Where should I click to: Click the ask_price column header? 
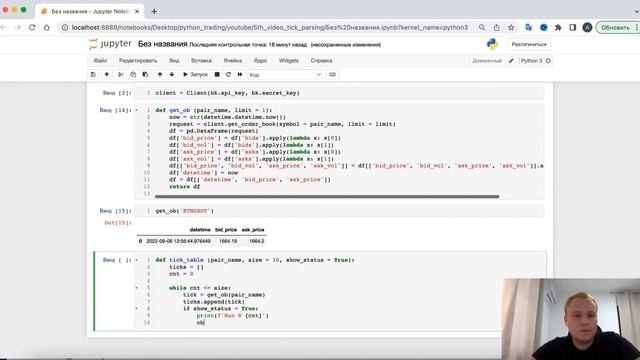click(x=253, y=230)
